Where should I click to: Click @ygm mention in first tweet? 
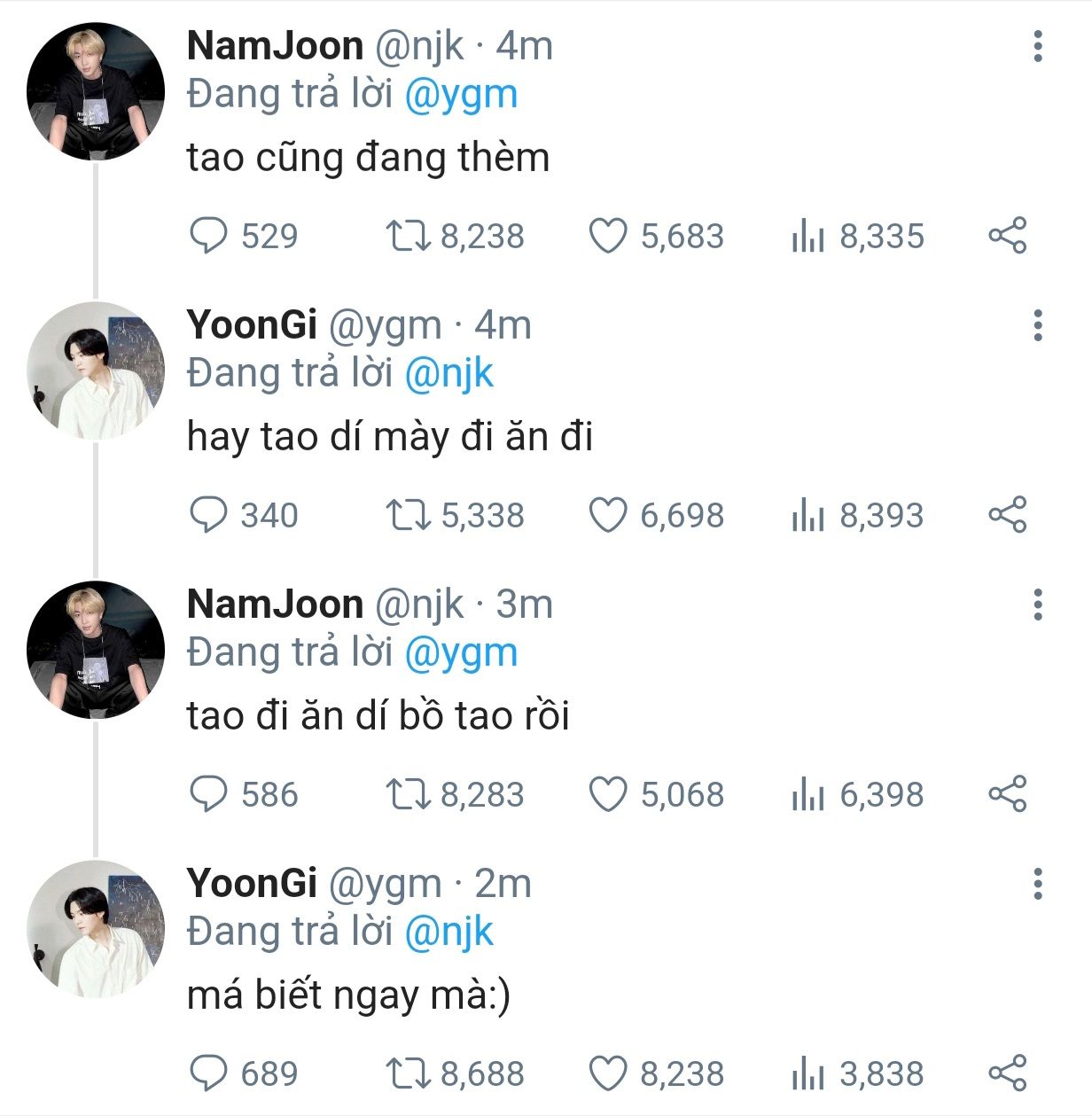(461, 95)
